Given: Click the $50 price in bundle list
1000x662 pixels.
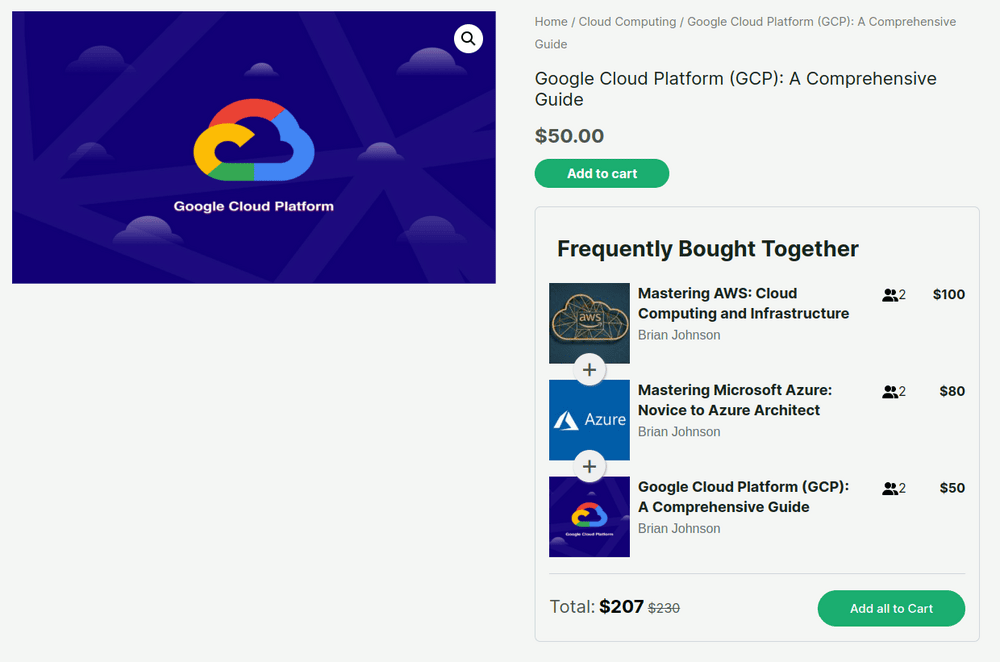Looking at the screenshot, I should click(952, 489).
